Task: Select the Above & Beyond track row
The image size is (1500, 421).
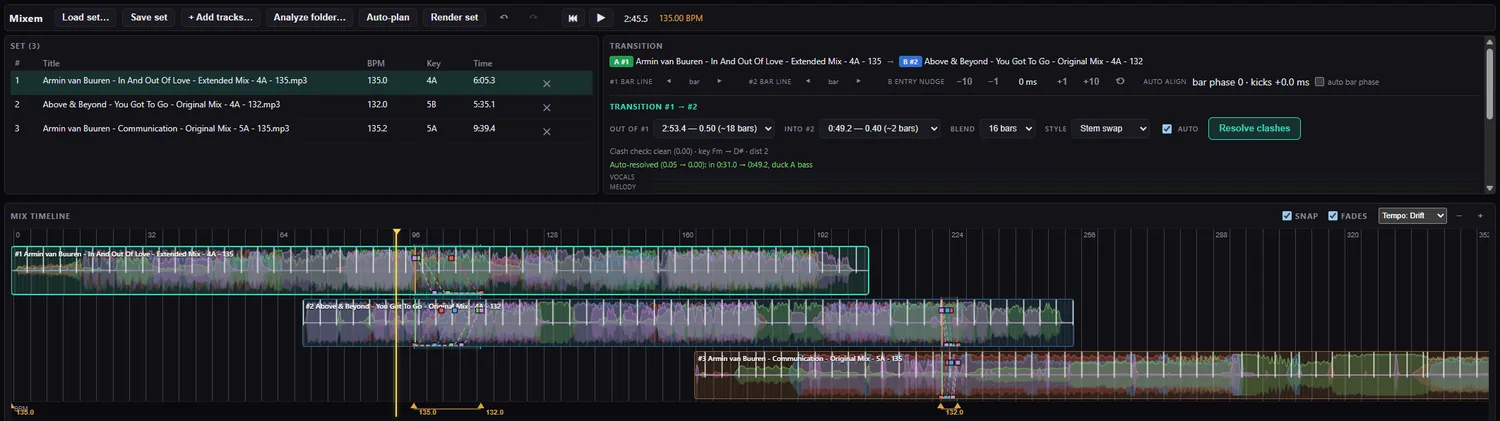Action: pyautogui.click(x=299, y=107)
